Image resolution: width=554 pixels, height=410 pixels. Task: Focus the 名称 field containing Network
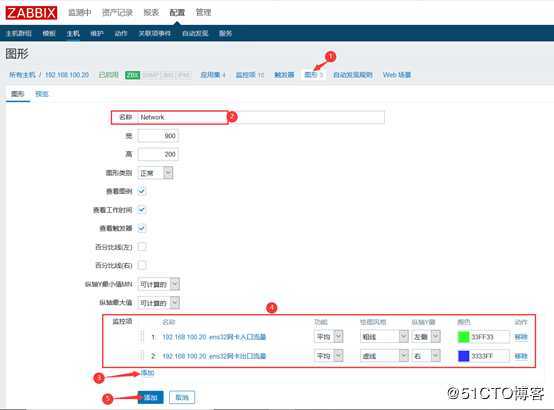pos(261,117)
